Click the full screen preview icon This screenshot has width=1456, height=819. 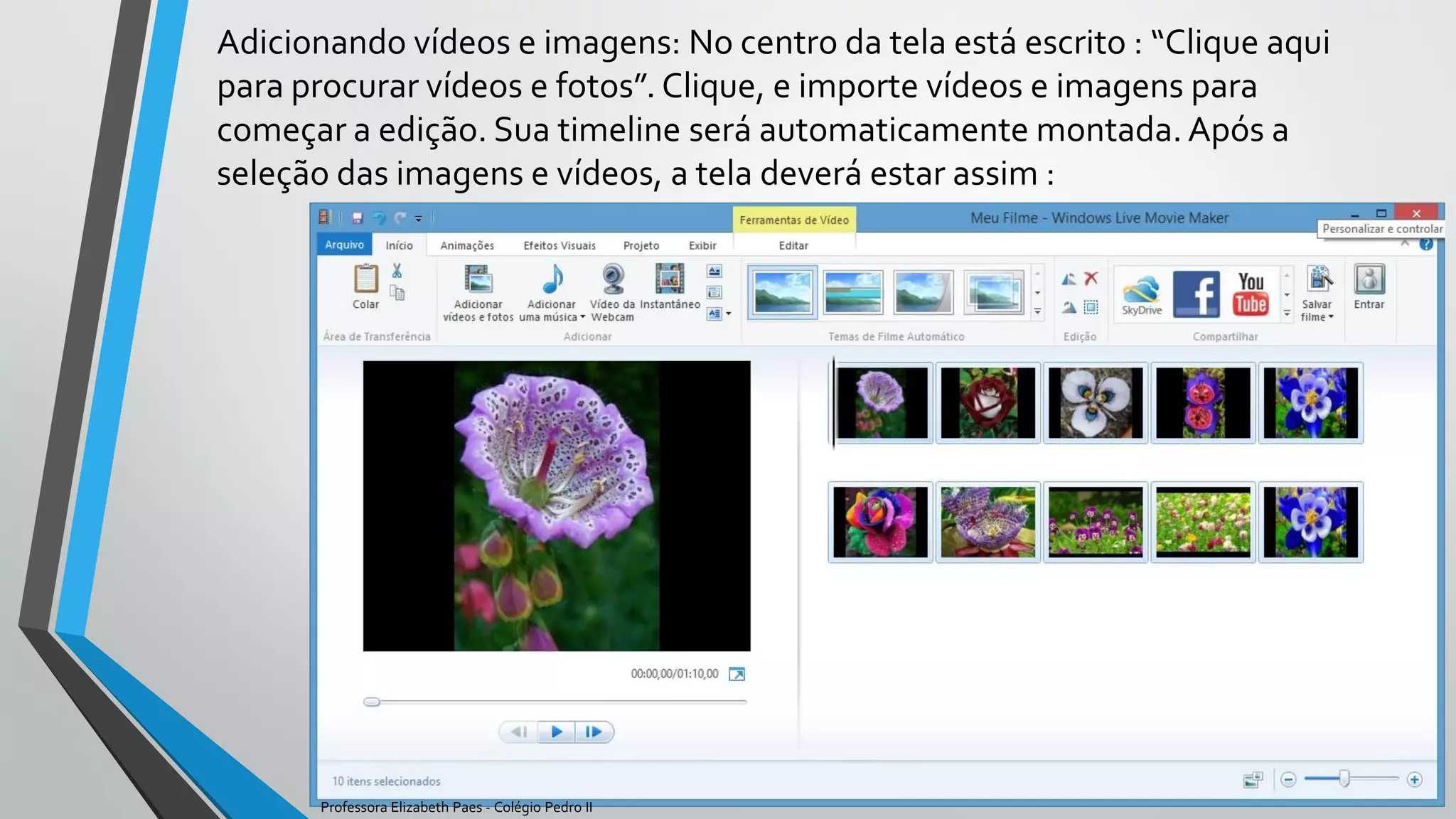[x=737, y=674]
